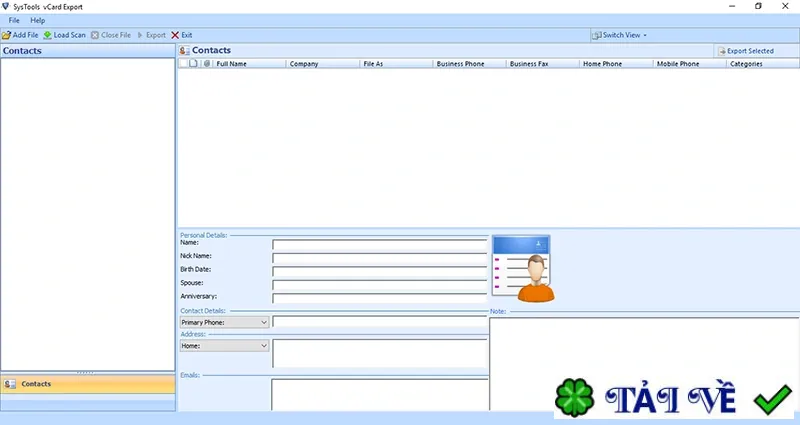The width and height of the screenshot is (800, 425).
Task: Click the Add File toolbar icon
Action: (x=6, y=35)
